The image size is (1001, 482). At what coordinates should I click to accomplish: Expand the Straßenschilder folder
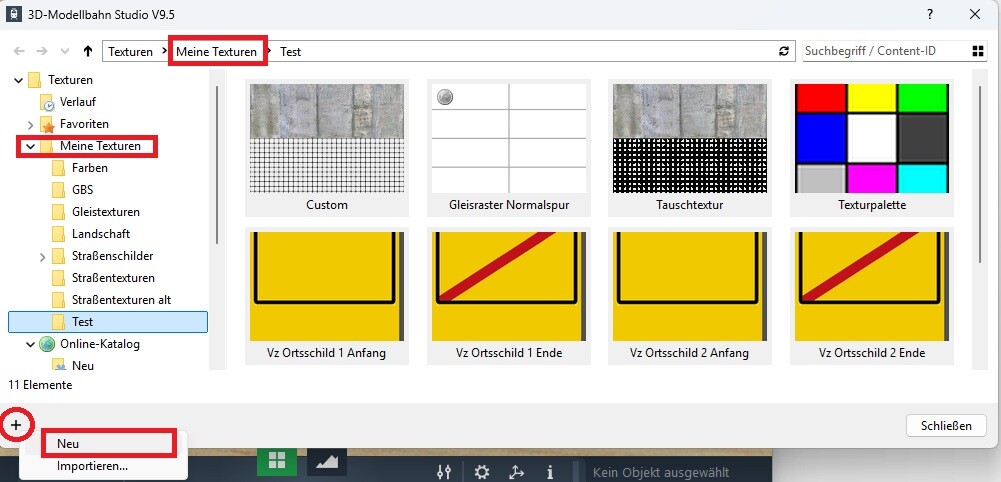[42, 256]
